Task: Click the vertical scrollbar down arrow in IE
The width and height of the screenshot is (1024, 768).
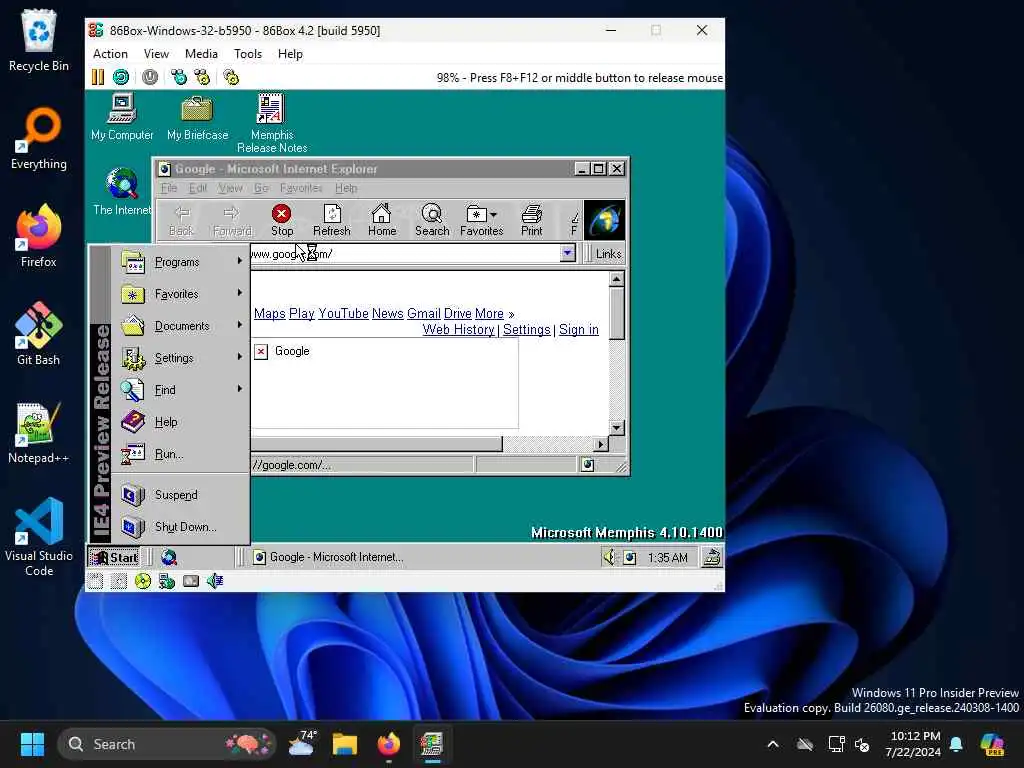Action: tap(616, 428)
